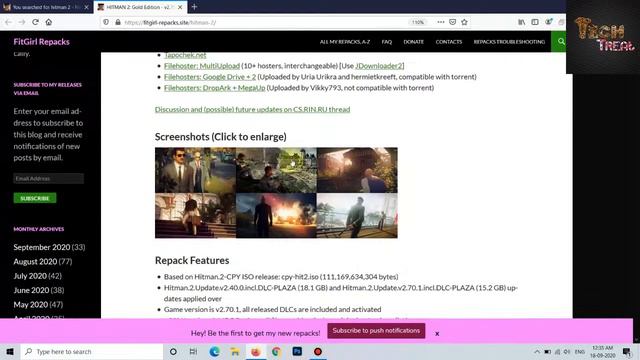
Task: Open the Windows Start menu
Action: point(10,351)
